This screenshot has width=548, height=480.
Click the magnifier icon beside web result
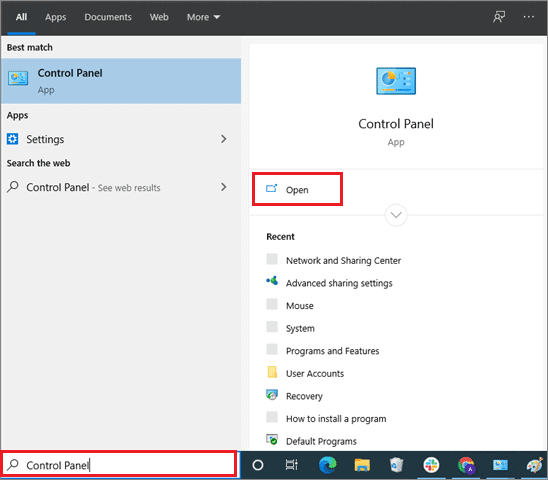[x=13, y=187]
